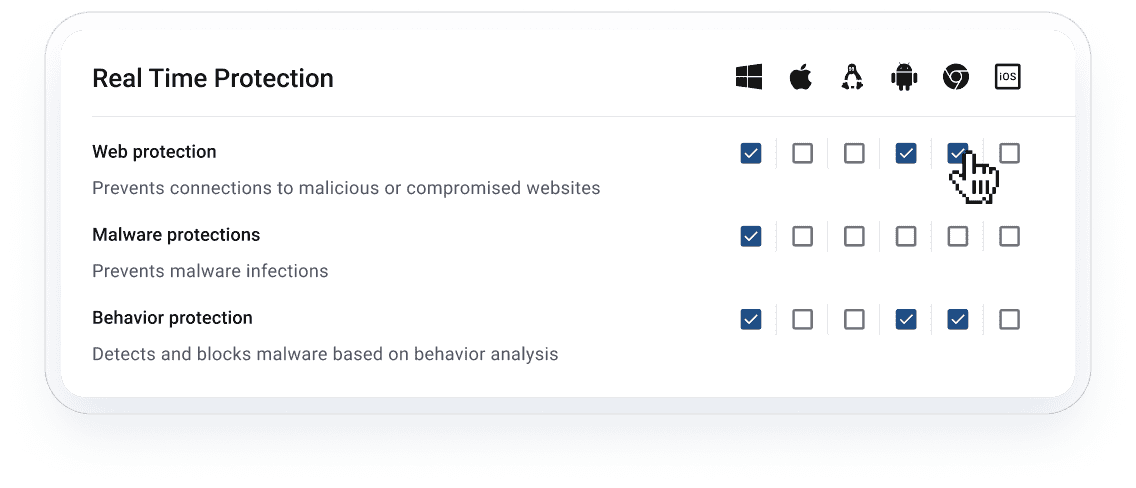Disable Web protection for Android
This screenshot has width=1136, height=488.
pyautogui.click(x=906, y=153)
